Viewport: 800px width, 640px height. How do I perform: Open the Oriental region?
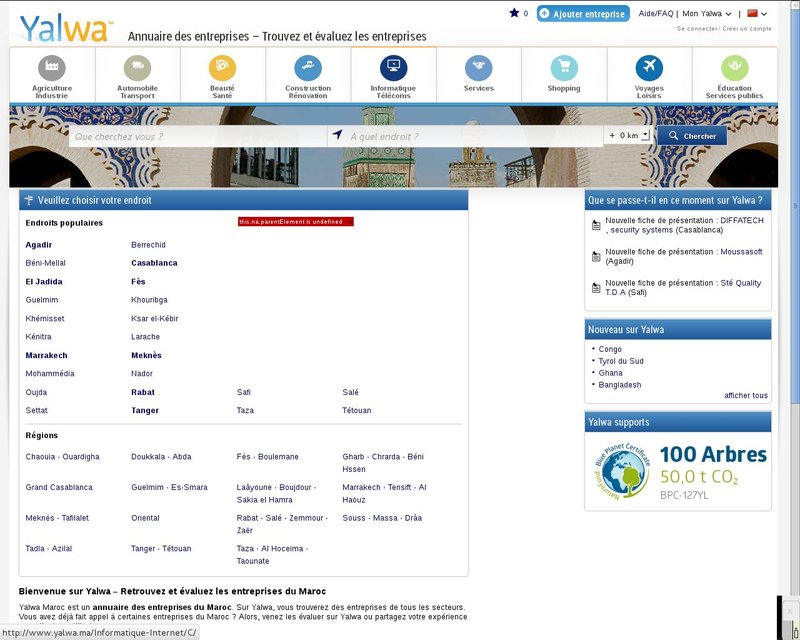pos(145,518)
